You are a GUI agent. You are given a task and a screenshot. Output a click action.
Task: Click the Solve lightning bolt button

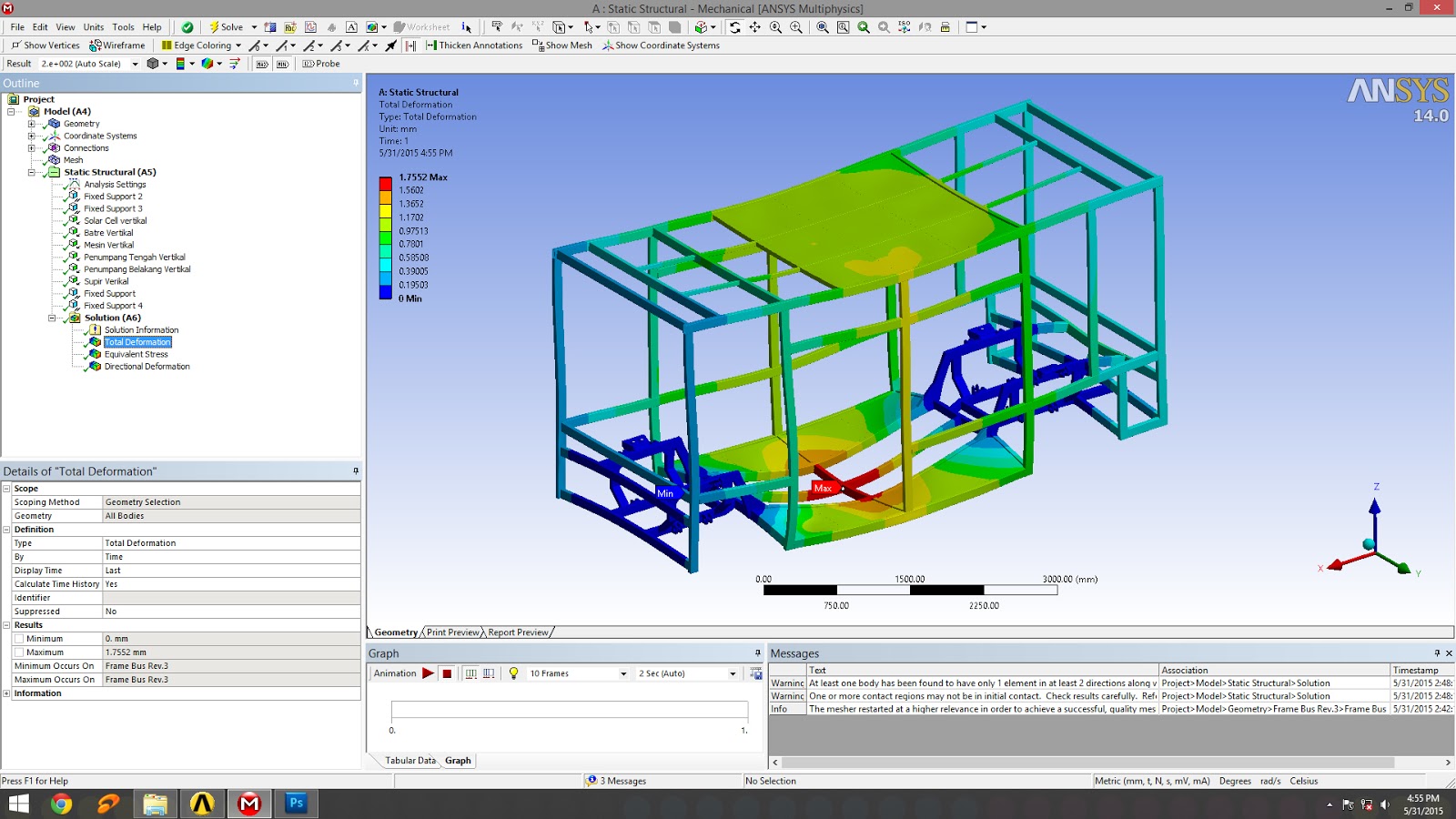tap(226, 27)
